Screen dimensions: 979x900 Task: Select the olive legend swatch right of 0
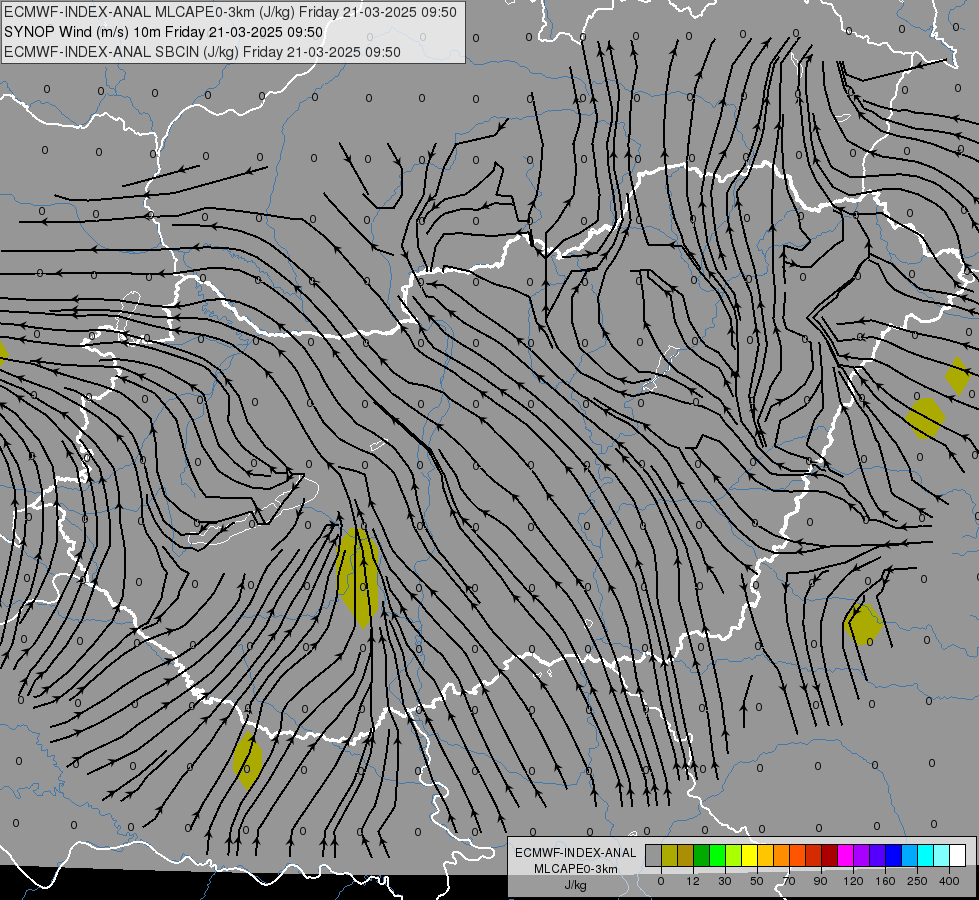pyautogui.click(x=669, y=855)
